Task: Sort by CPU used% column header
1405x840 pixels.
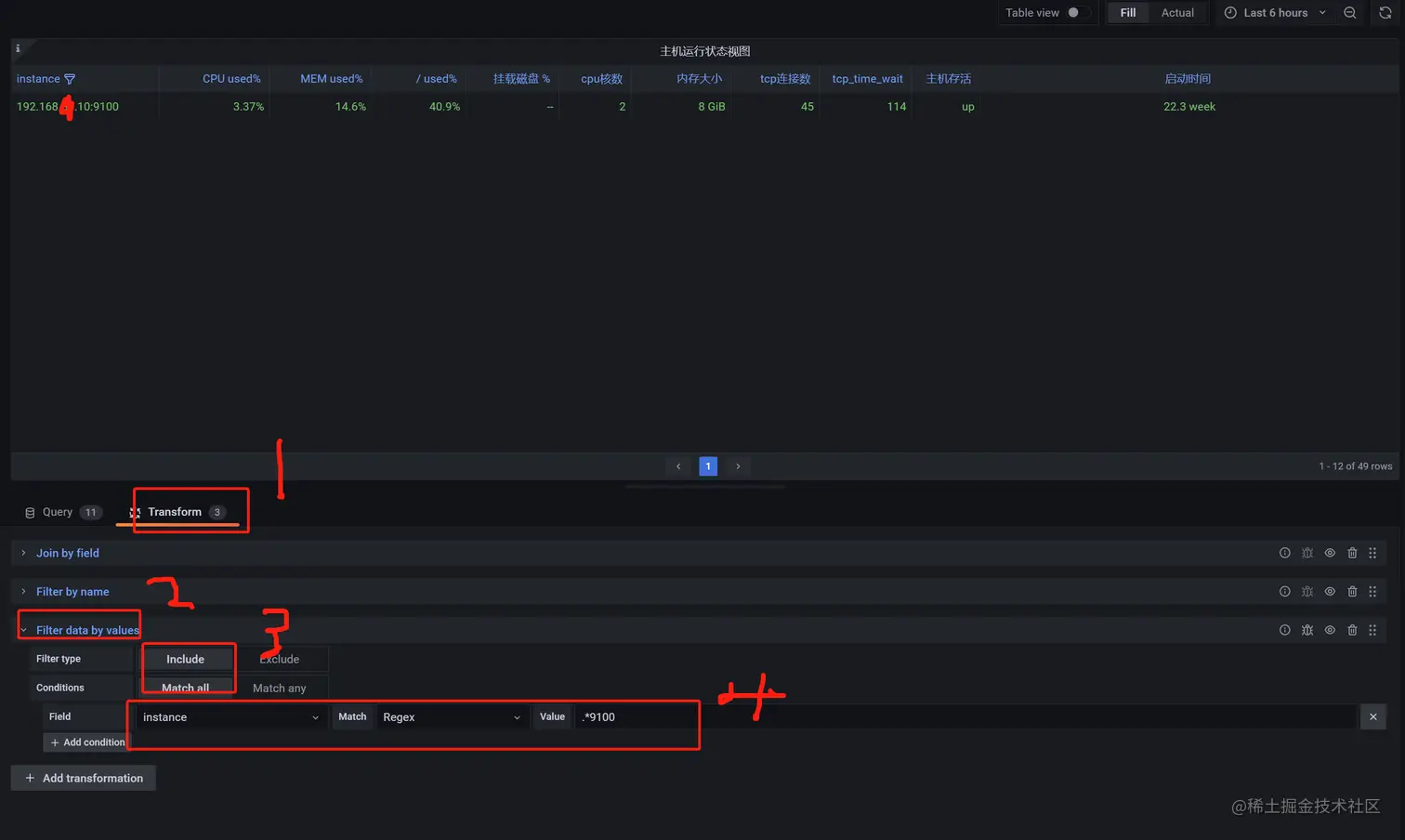Action: coord(231,79)
